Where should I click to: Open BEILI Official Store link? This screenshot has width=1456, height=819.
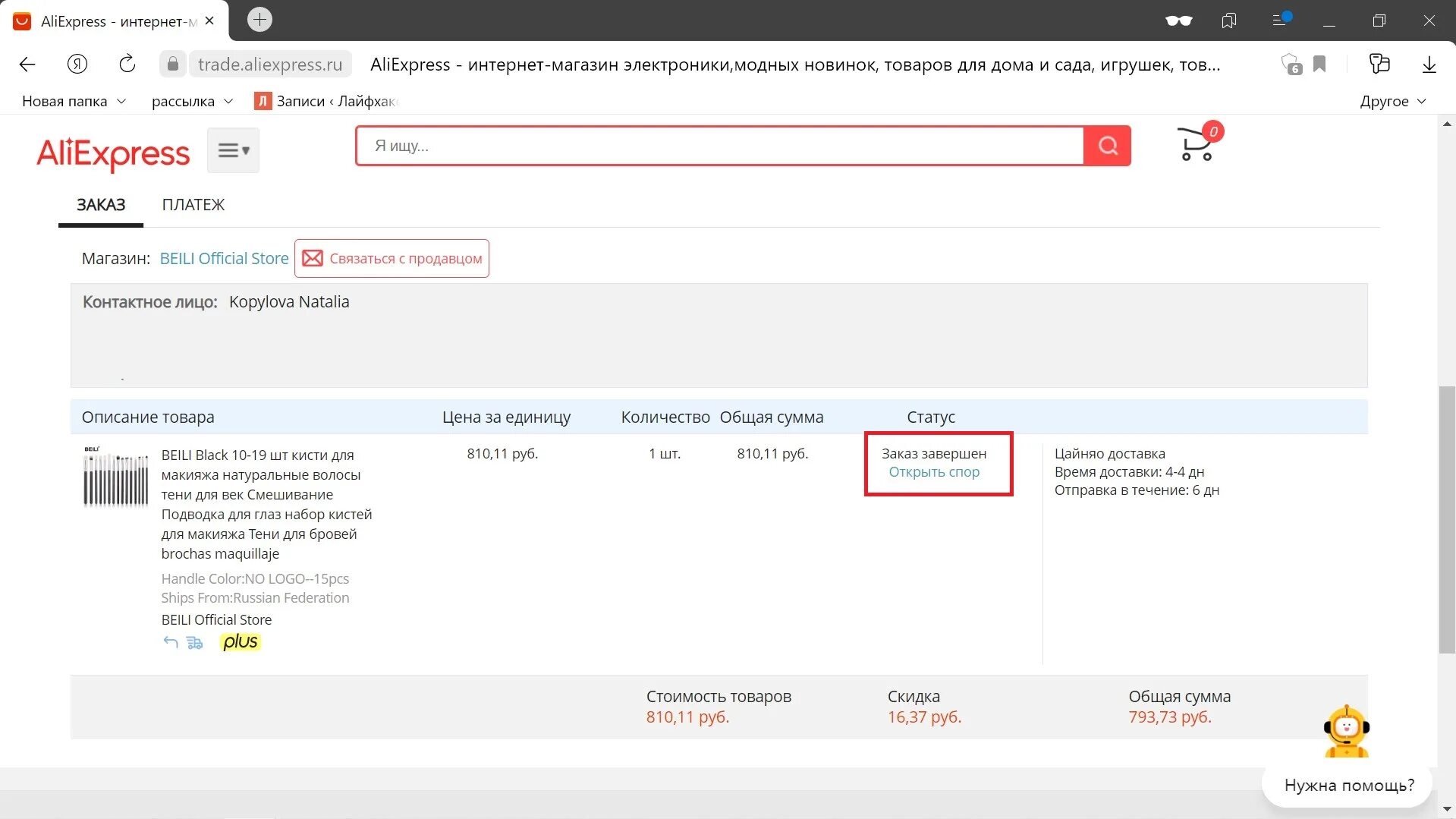[224, 258]
